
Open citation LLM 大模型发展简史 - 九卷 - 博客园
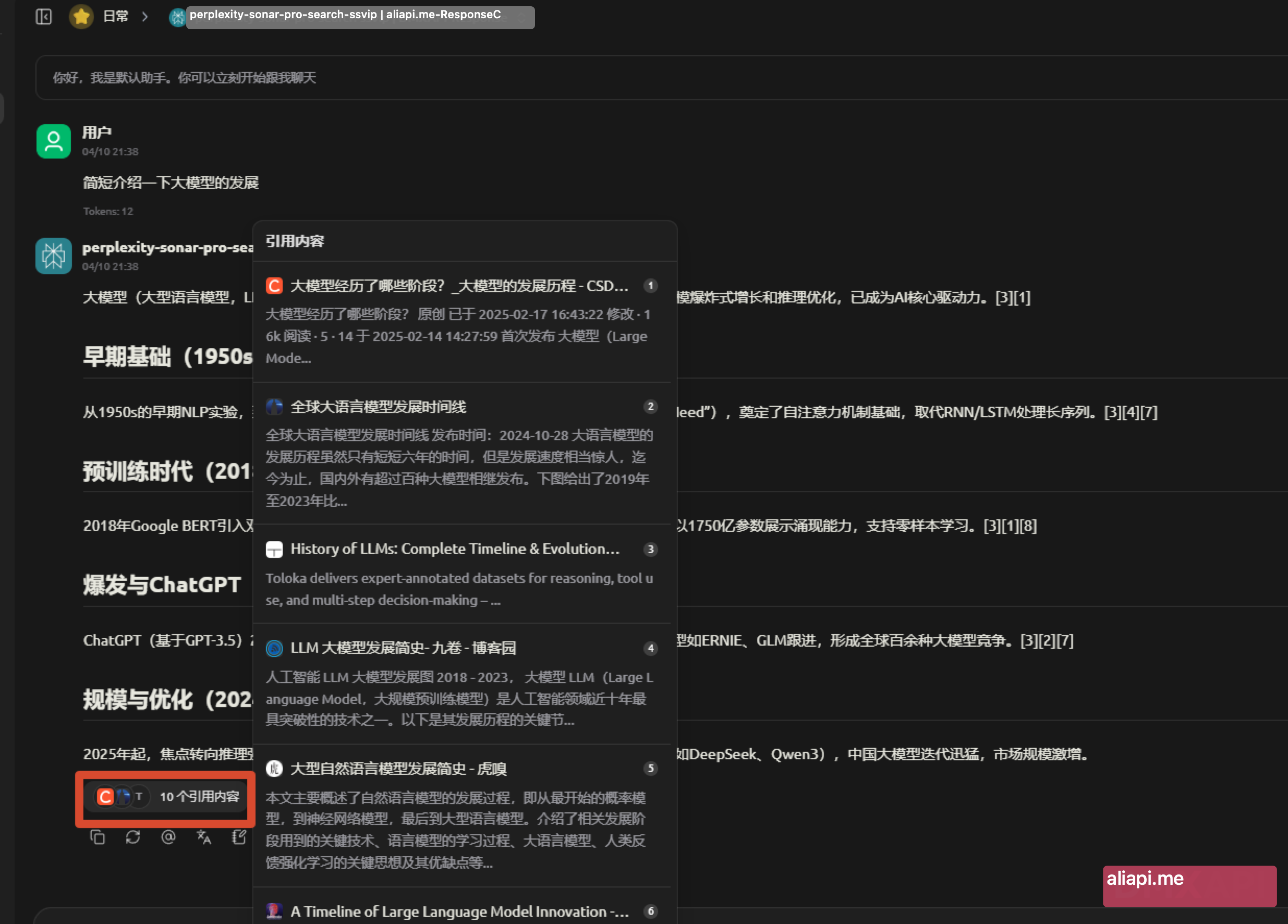tap(403, 648)
